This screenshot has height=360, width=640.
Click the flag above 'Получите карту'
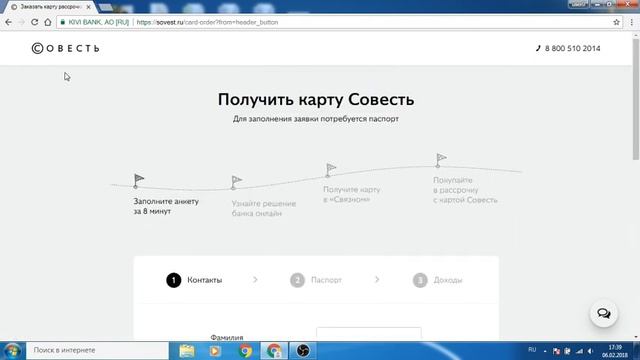pyautogui.click(x=331, y=170)
